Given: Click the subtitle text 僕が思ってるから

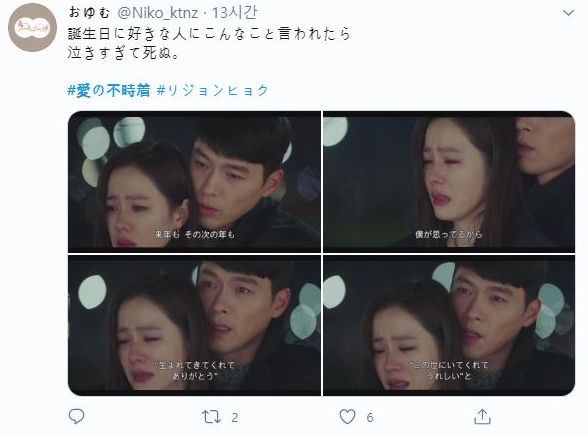Looking at the screenshot, I should [448, 234].
